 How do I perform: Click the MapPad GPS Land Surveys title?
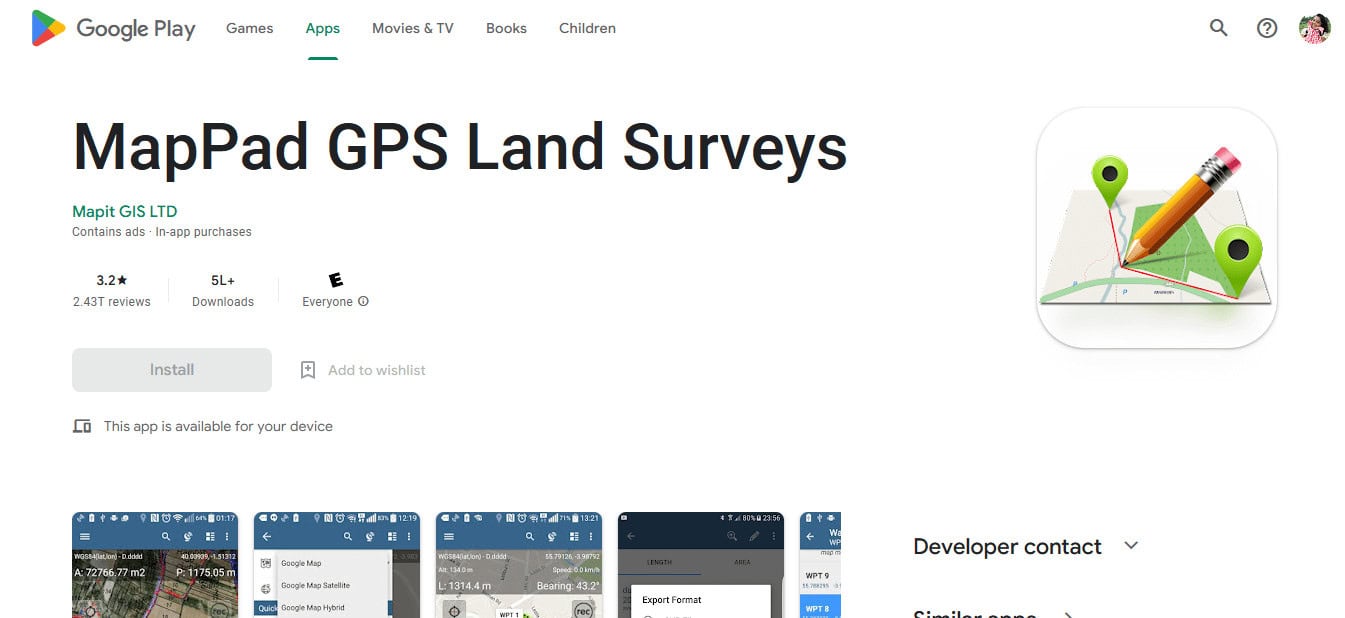click(460, 147)
